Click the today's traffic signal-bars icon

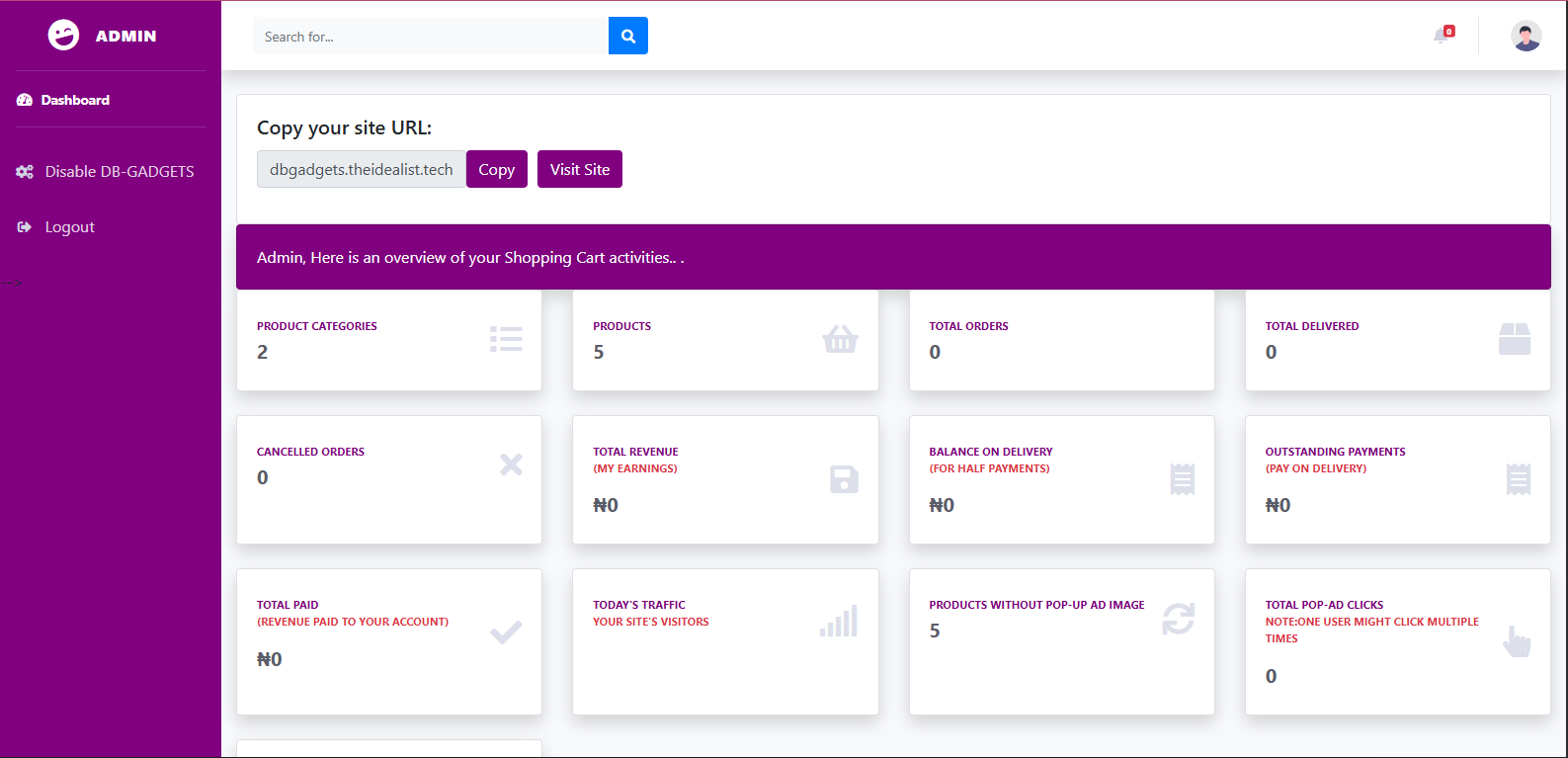tap(839, 622)
